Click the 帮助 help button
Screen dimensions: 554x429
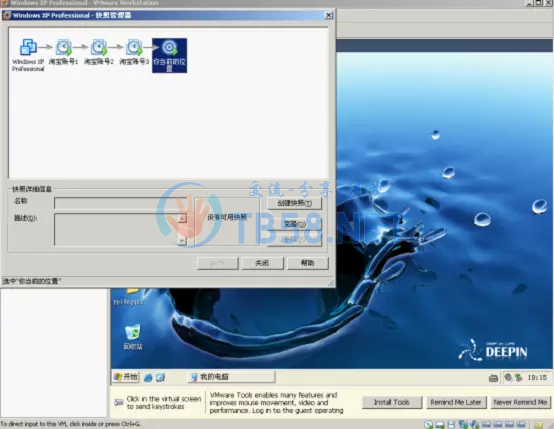308,263
